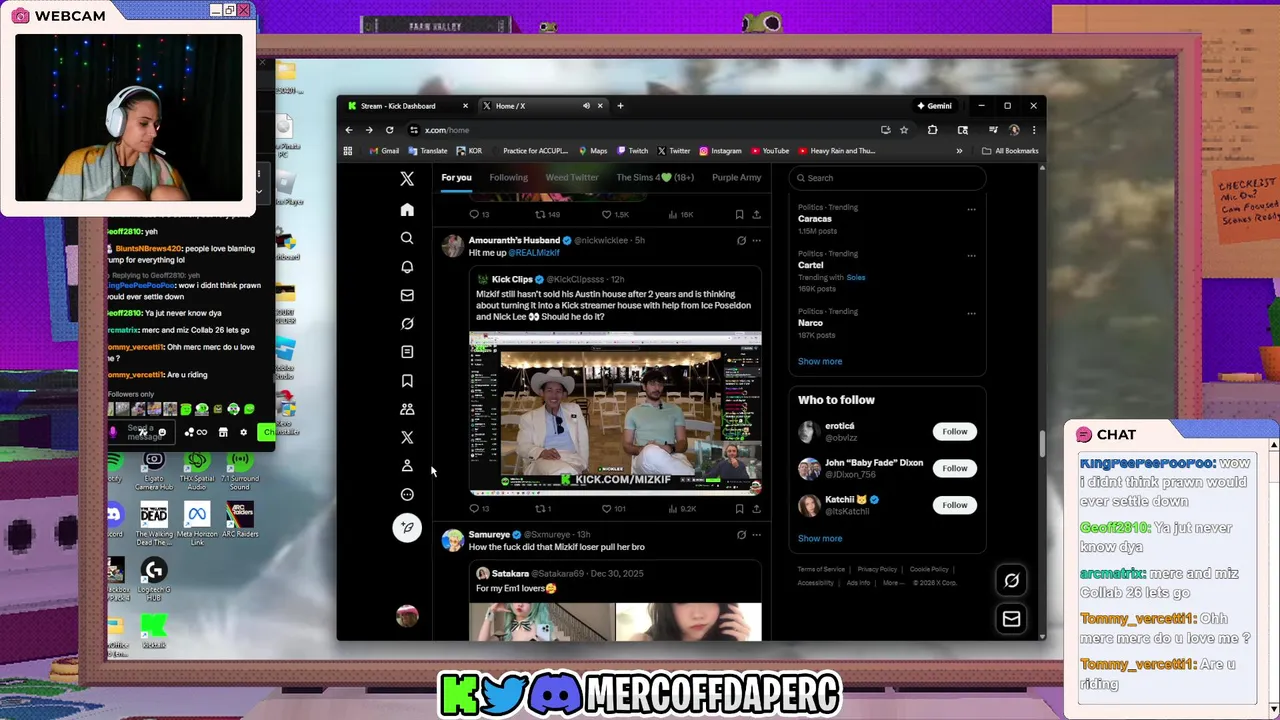
Task: Like the post showing 1.5K likes
Action: (x=614, y=214)
